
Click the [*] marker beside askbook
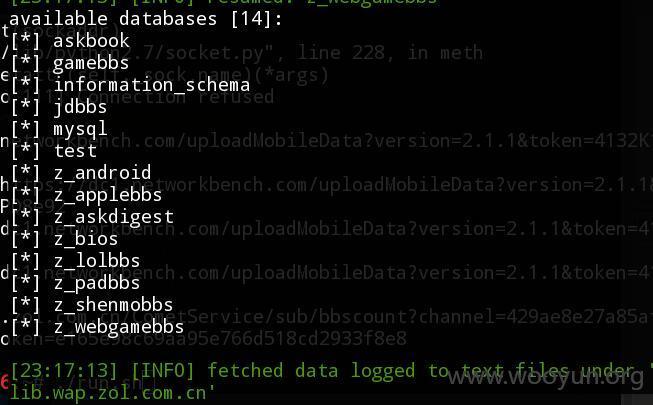[x=25, y=41]
